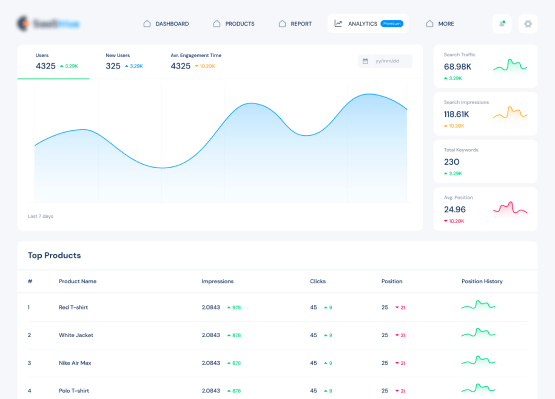This screenshot has height=399, width=555.
Task: Click the Red T-shirt product row
Action: (277, 307)
